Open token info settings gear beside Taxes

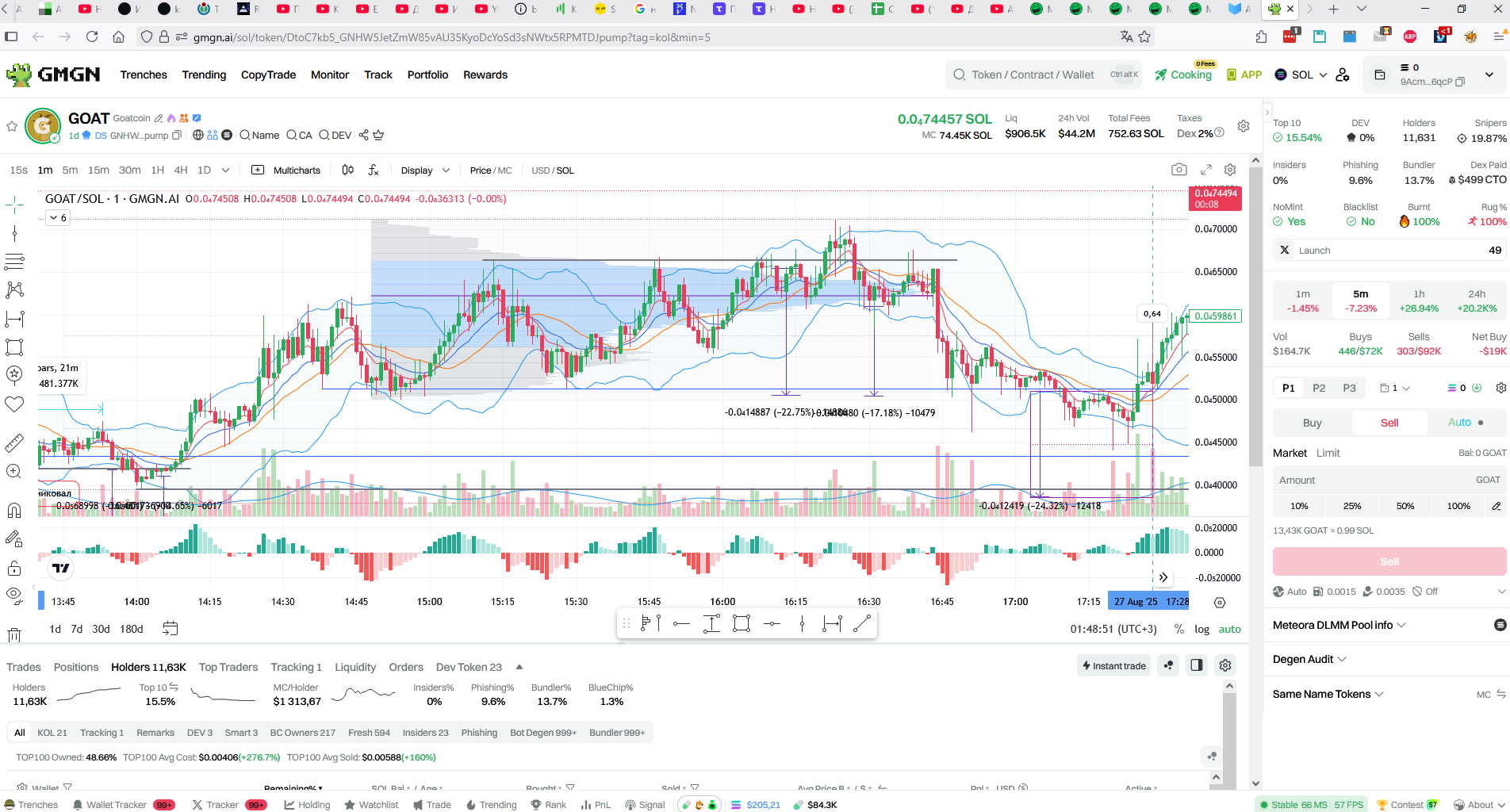pyautogui.click(x=1244, y=126)
